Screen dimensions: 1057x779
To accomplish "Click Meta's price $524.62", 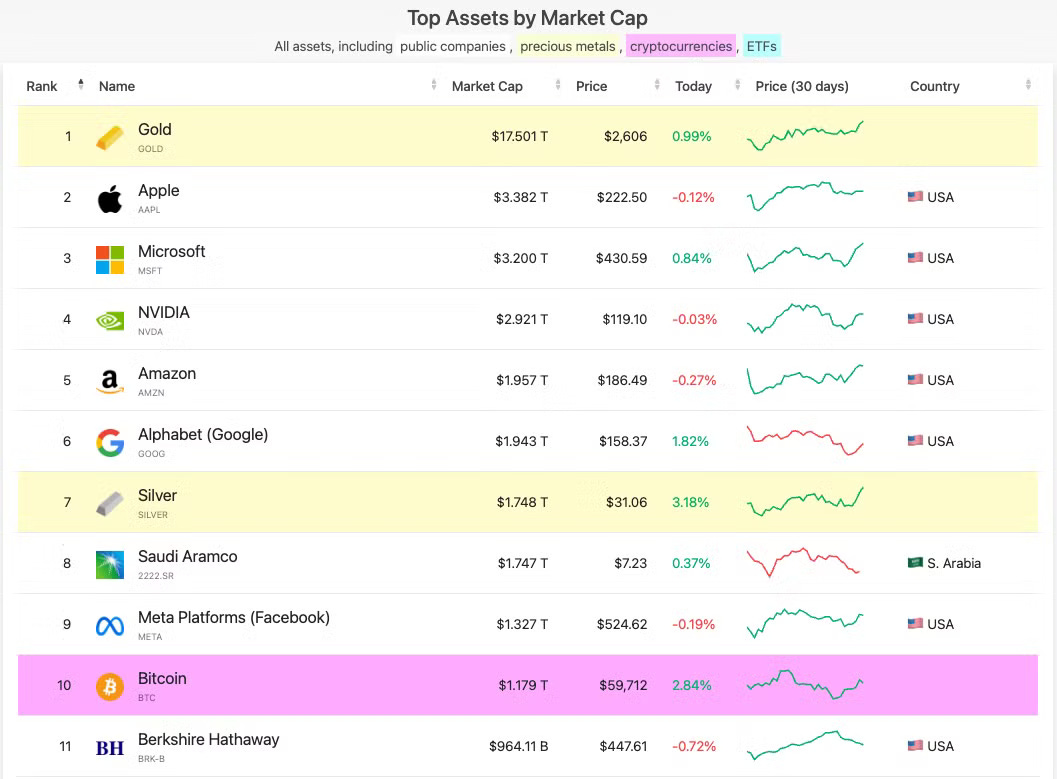I will click(622, 624).
